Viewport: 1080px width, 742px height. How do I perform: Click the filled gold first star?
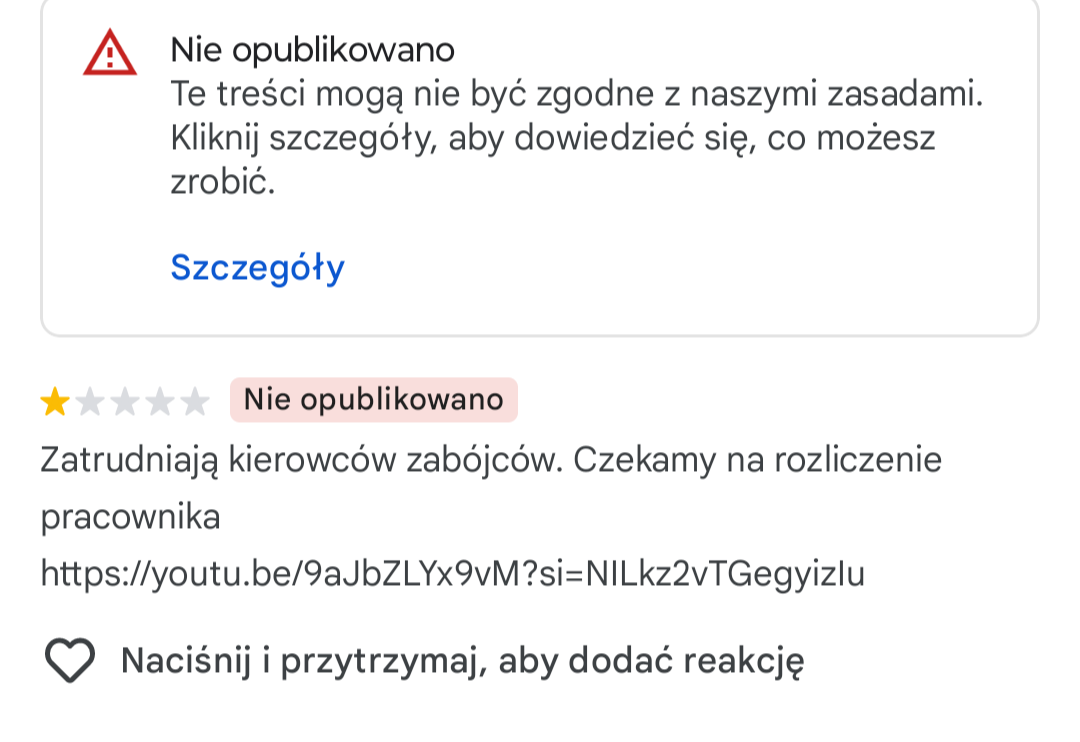54,402
